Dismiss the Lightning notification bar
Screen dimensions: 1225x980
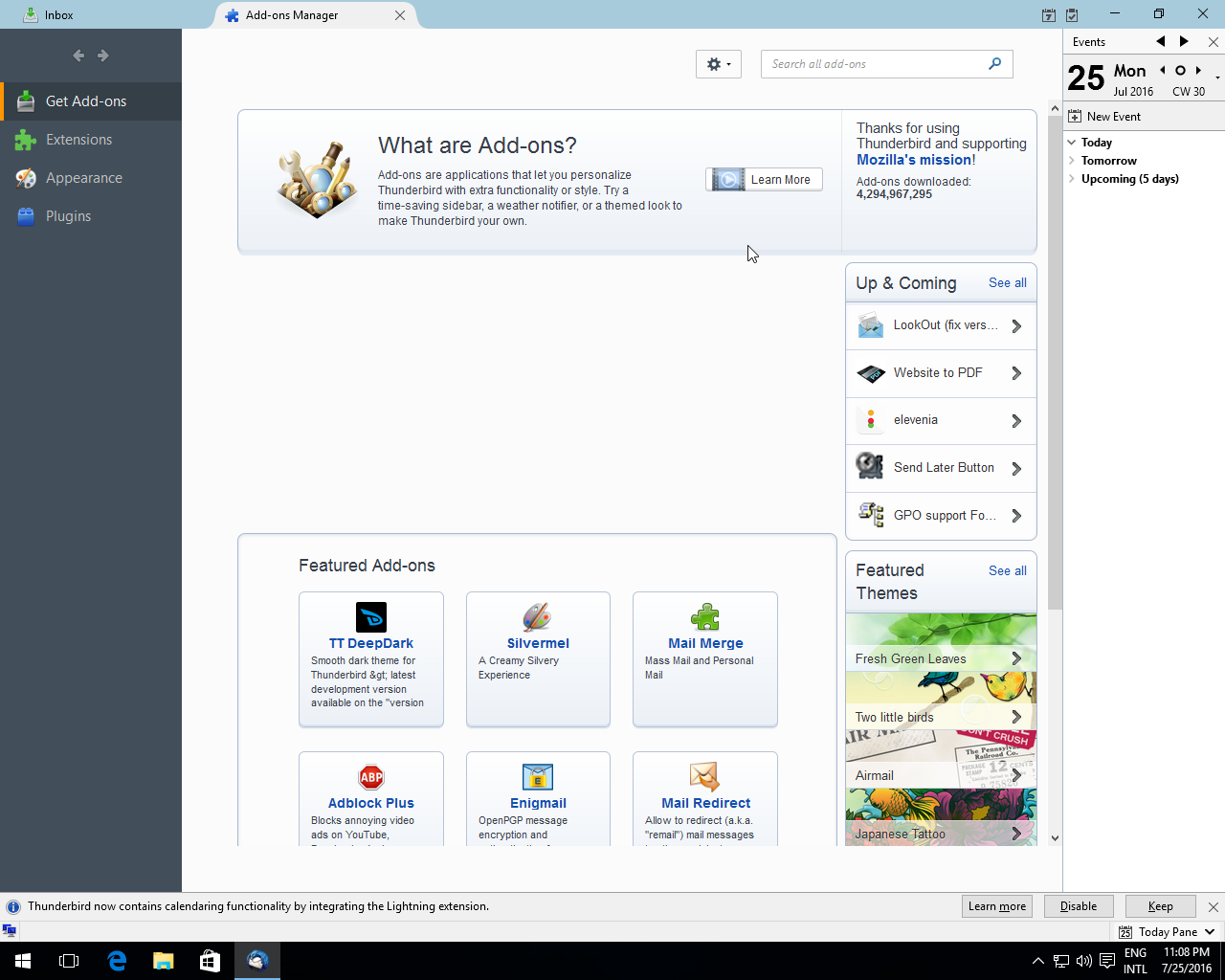click(x=1214, y=906)
